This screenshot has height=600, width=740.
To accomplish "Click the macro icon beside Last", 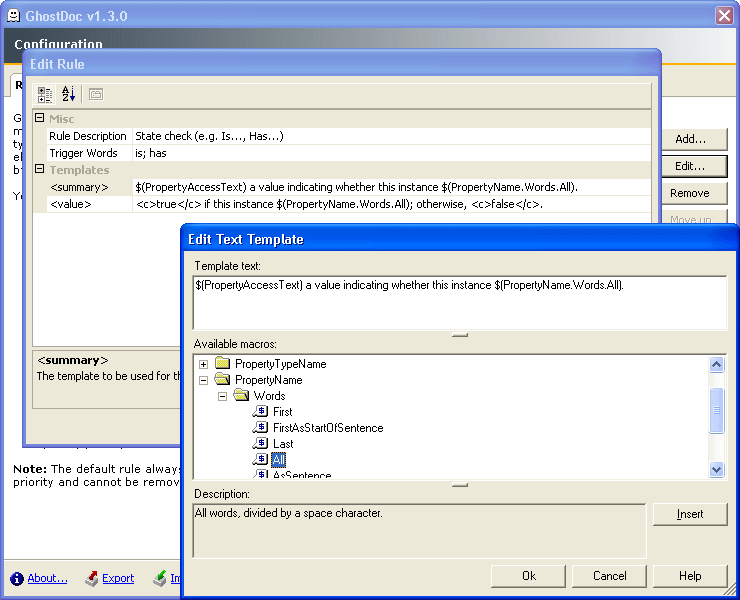I will click(260, 443).
